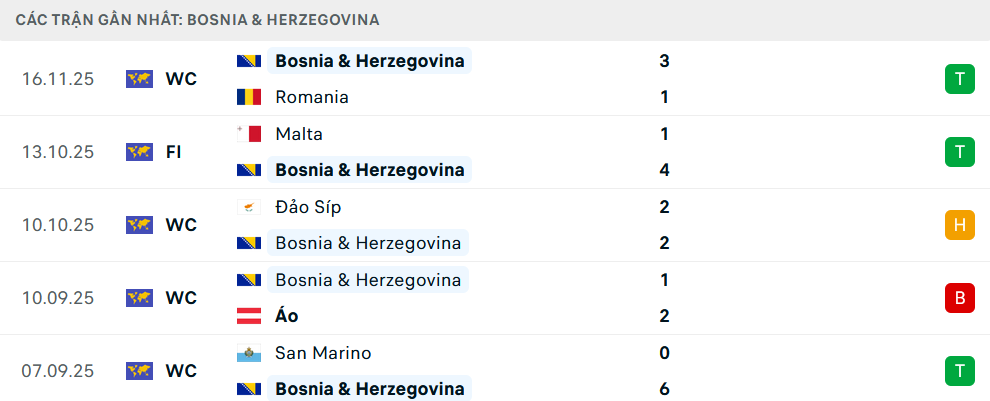Click the Malta flag icon
990x401 pixels.
249,134
